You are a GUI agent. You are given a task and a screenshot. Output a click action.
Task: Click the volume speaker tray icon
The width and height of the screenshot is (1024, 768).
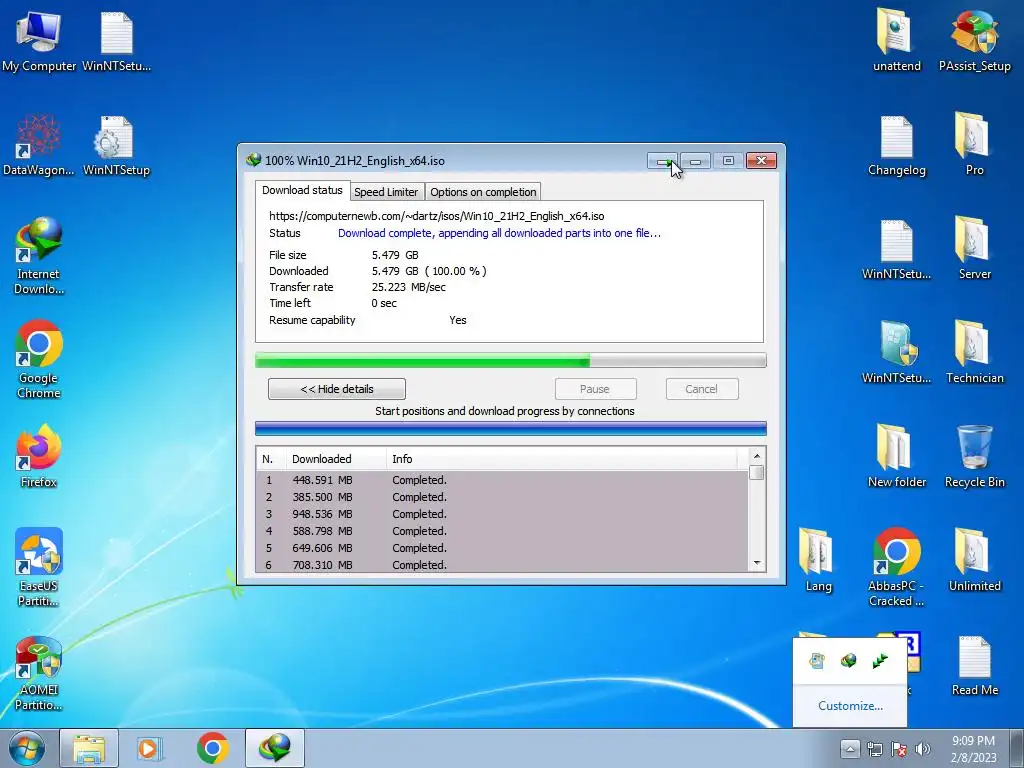tap(922, 749)
